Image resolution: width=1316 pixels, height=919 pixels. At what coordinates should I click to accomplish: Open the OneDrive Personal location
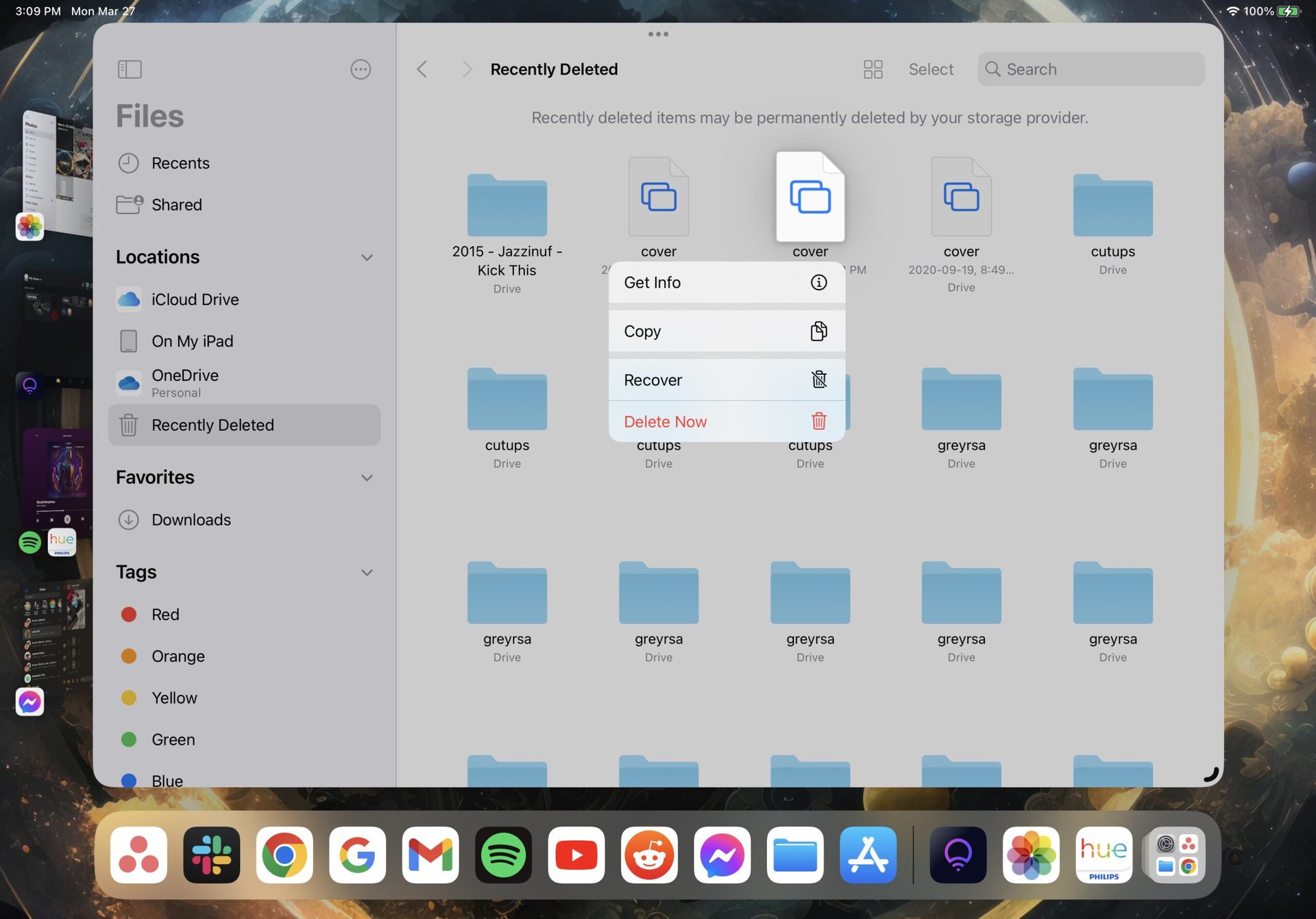tap(185, 382)
